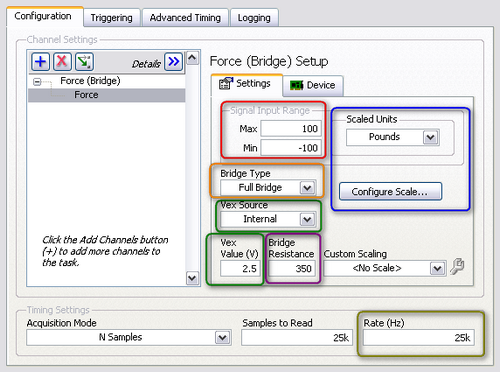Click the blue plus Add Channels icon
This screenshot has height=372, width=500.
pyautogui.click(x=41, y=62)
